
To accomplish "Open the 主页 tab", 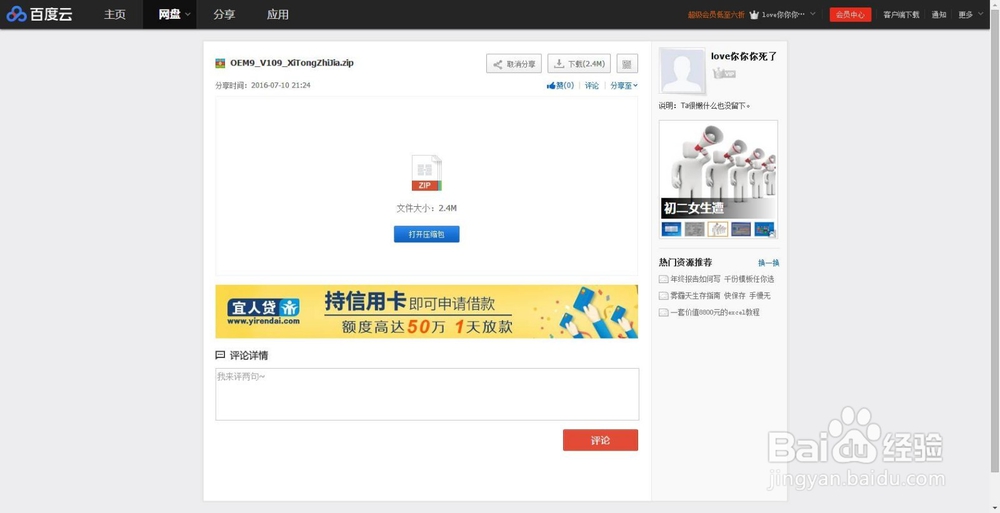I will pos(115,14).
